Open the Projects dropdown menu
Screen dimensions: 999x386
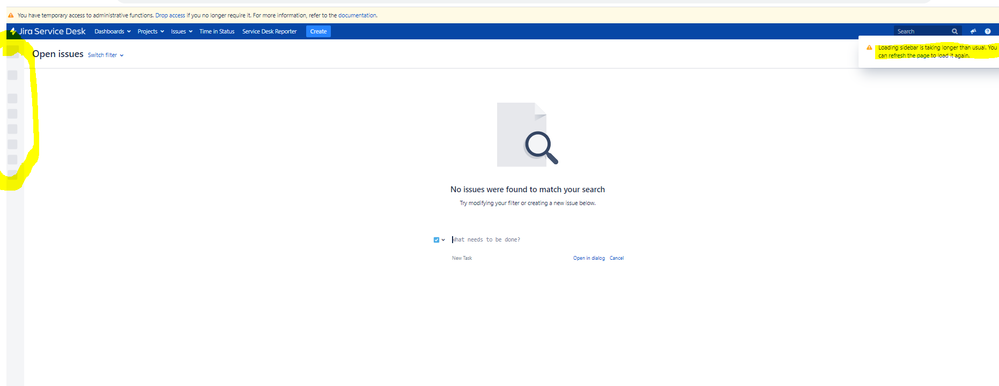pos(151,31)
